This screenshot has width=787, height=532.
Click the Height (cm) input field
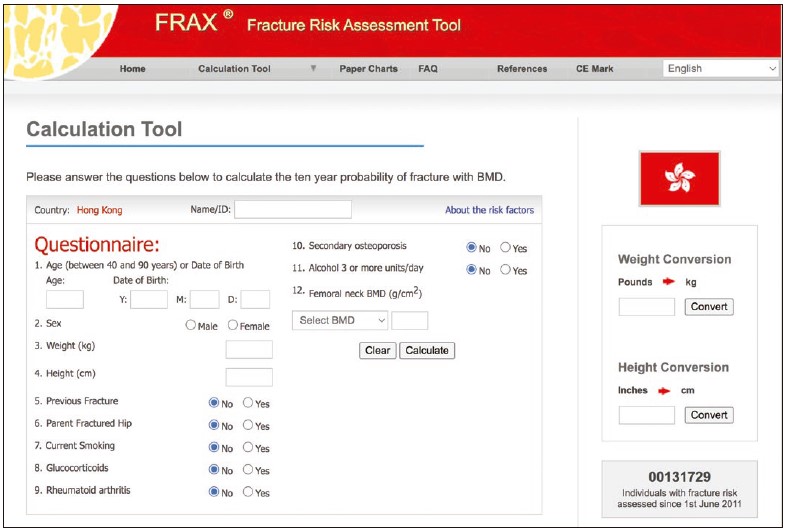tap(249, 377)
